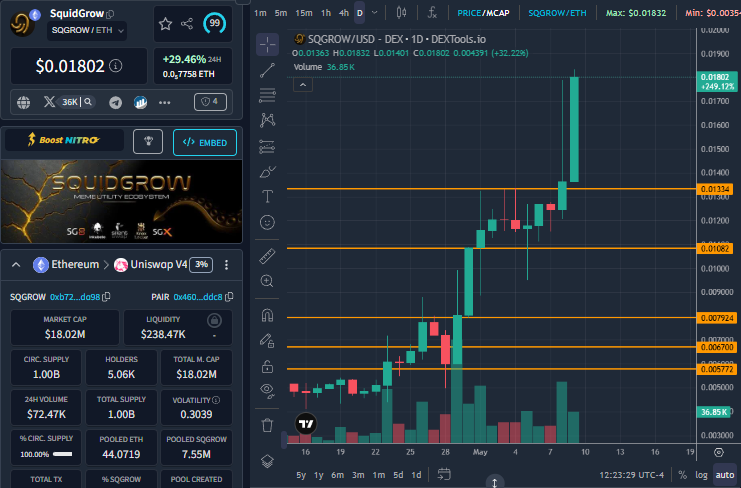Switch chart to 5m timeframe

(281, 13)
